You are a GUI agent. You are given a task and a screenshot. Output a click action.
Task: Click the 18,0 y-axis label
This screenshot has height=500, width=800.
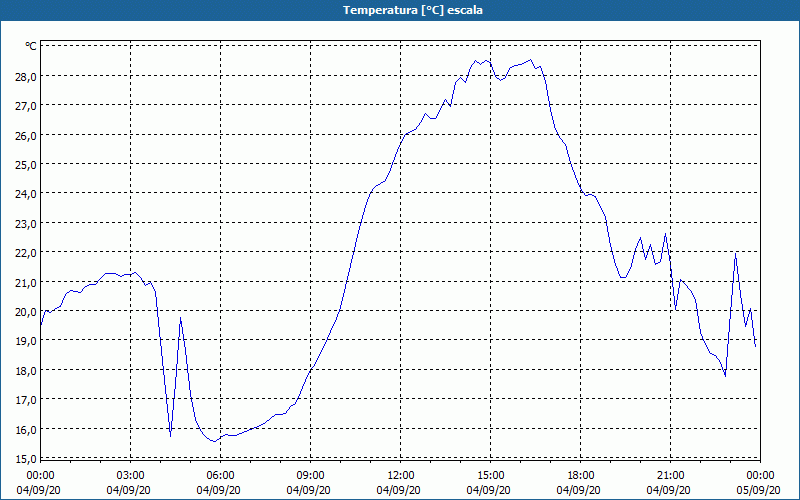click(x=27, y=370)
